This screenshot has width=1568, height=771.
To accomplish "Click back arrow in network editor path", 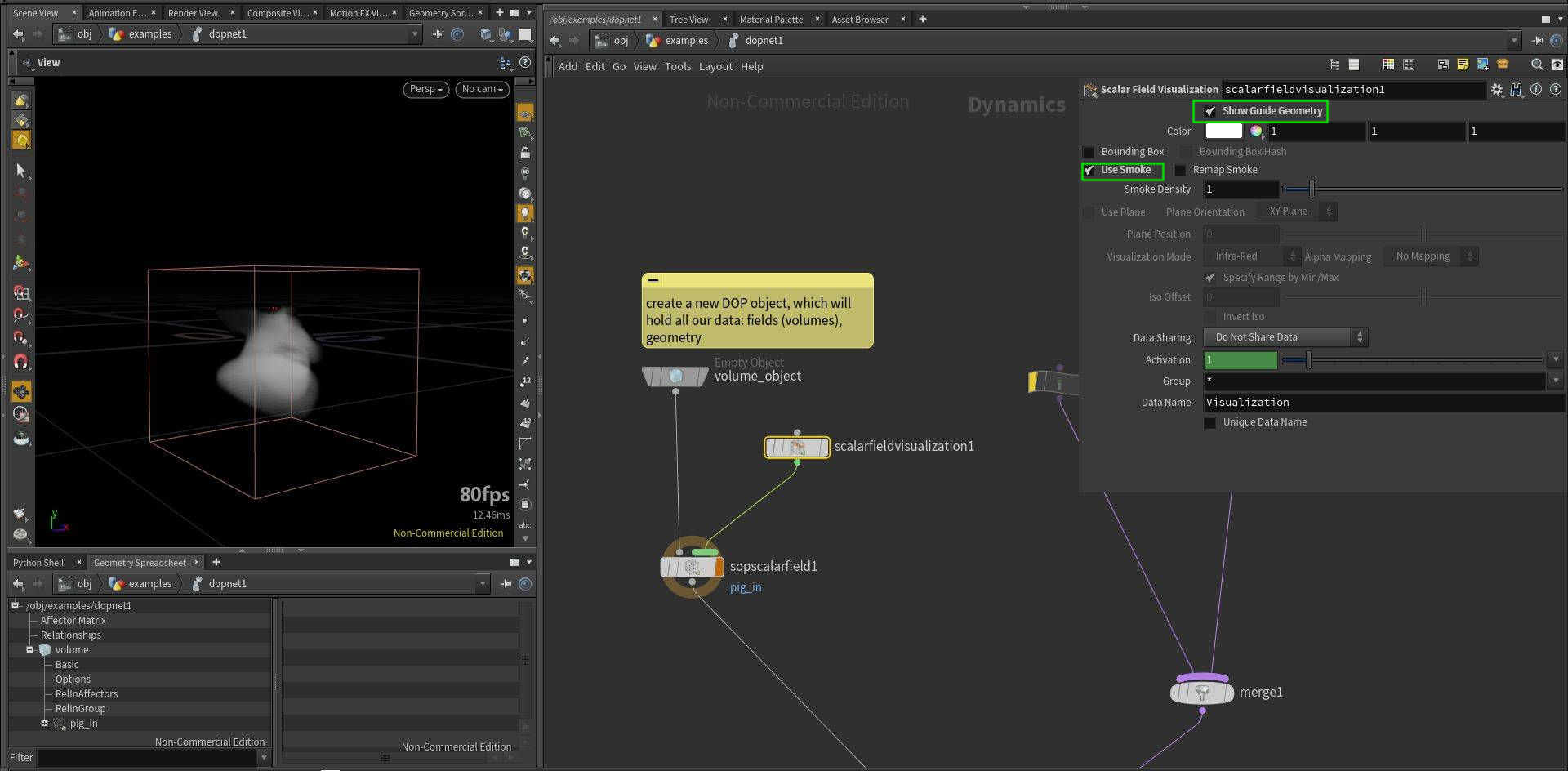I will (x=555, y=40).
